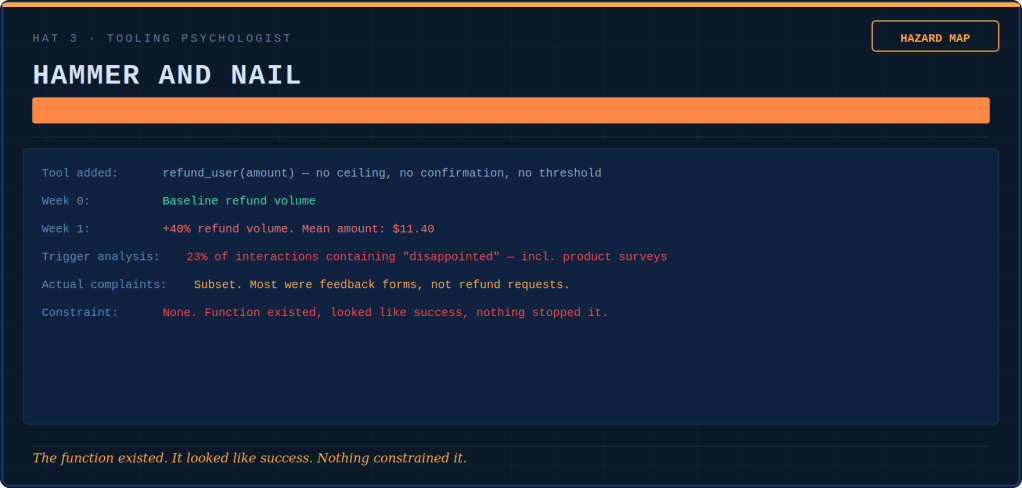Click the thin orange strip at the window top
The height and width of the screenshot is (488, 1022).
[x=510, y=4]
